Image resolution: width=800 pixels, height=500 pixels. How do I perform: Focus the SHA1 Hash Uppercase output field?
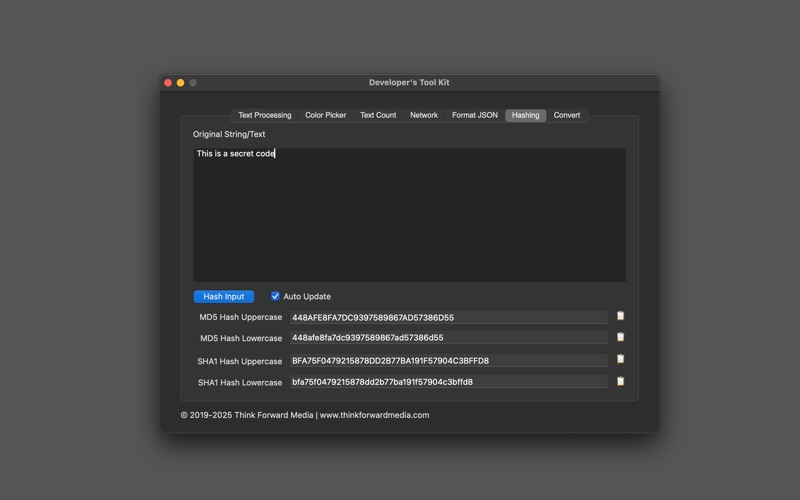point(449,360)
